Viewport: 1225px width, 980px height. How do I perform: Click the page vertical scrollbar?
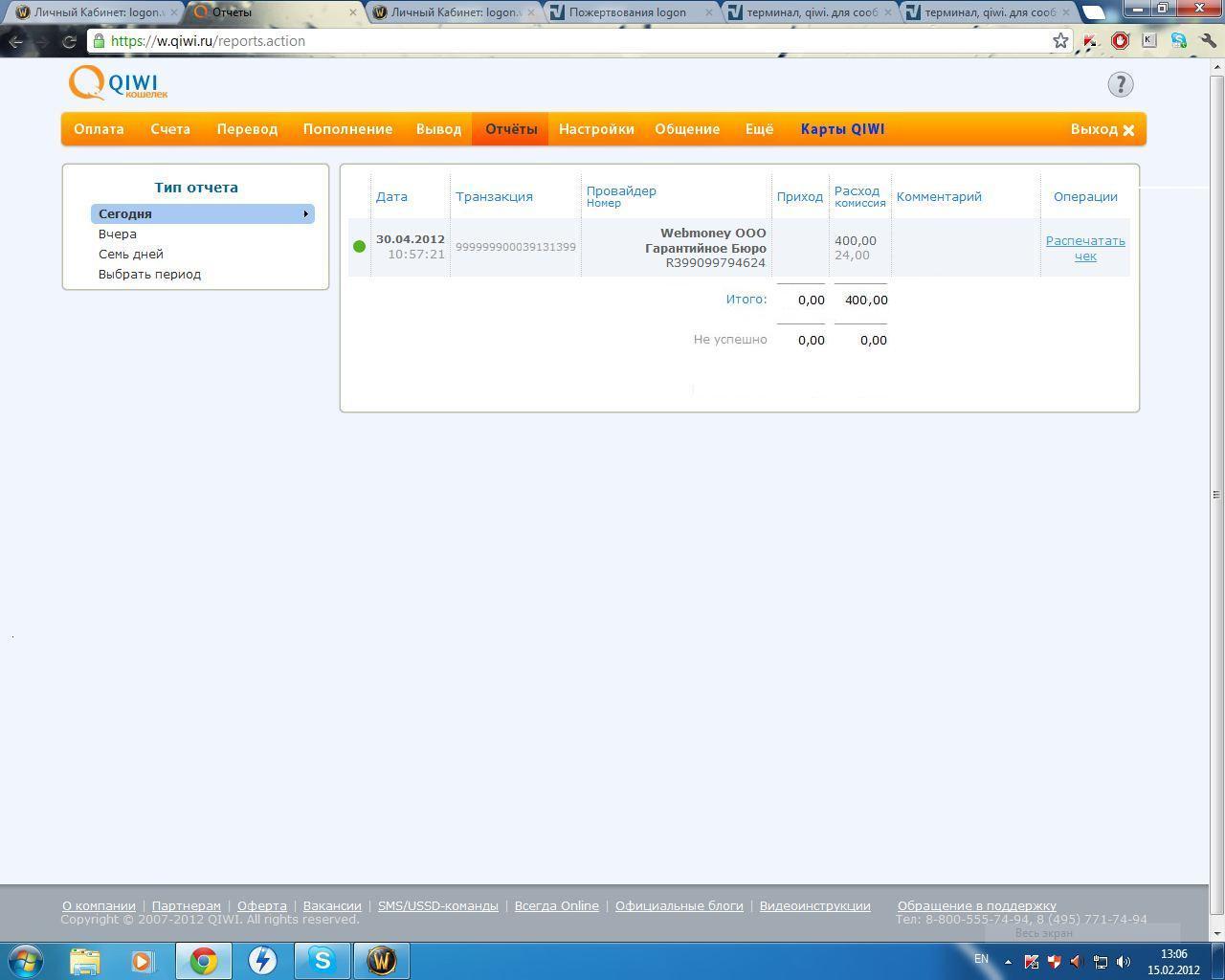[1215, 494]
